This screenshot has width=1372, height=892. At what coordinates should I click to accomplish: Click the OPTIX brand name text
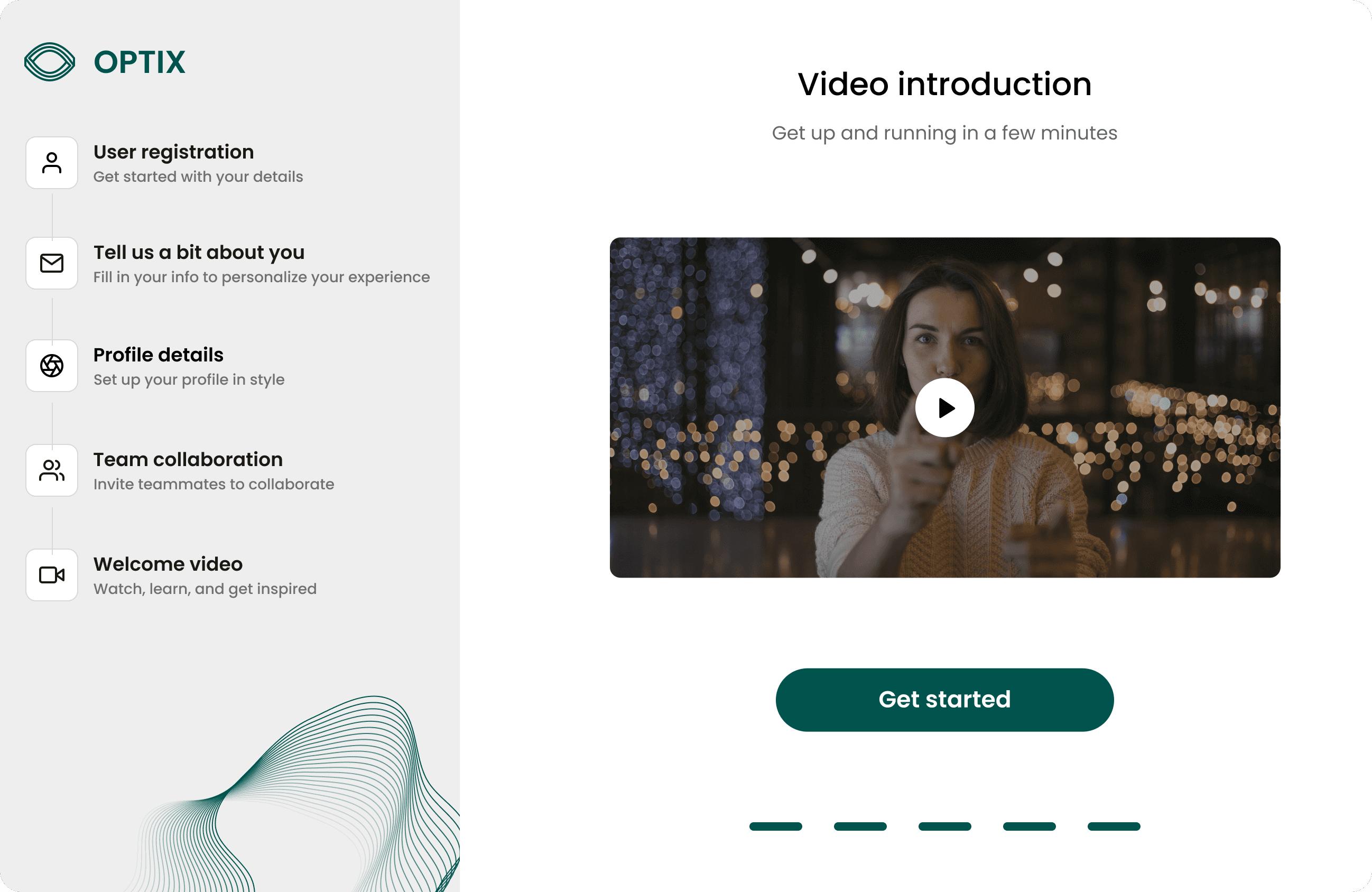[x=140, y=62]
